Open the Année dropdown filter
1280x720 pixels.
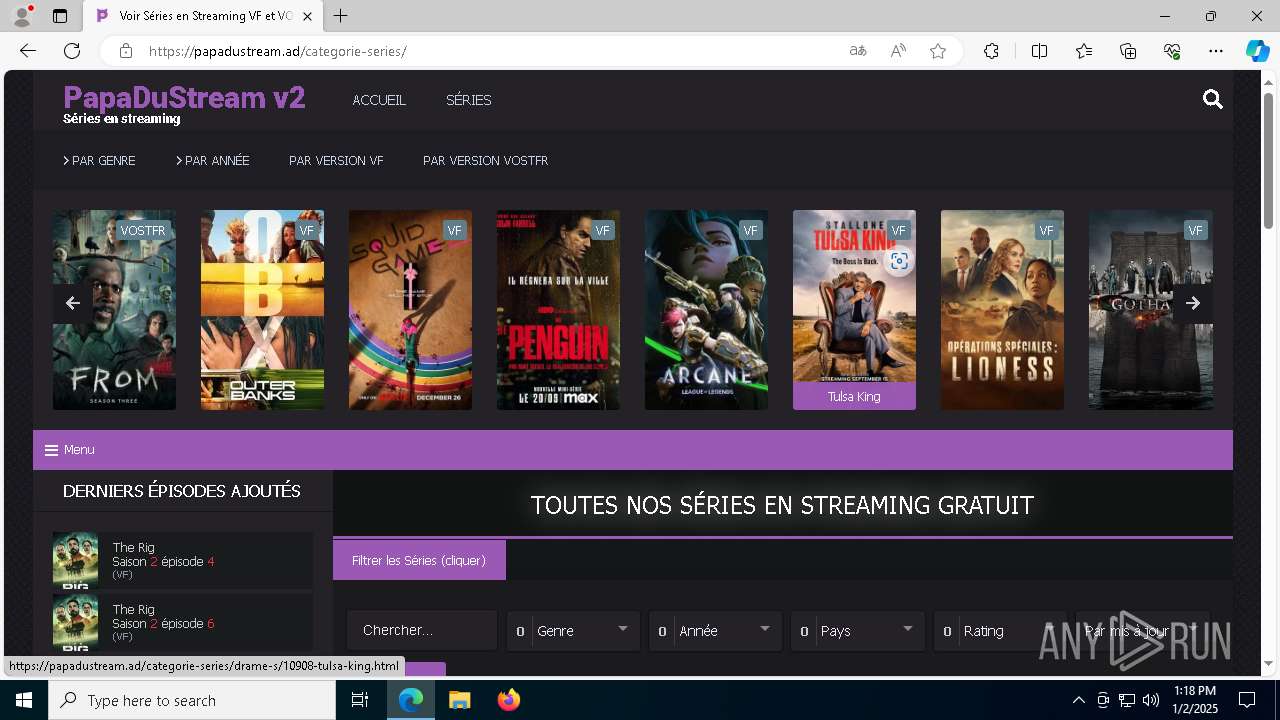click(715, 631)
